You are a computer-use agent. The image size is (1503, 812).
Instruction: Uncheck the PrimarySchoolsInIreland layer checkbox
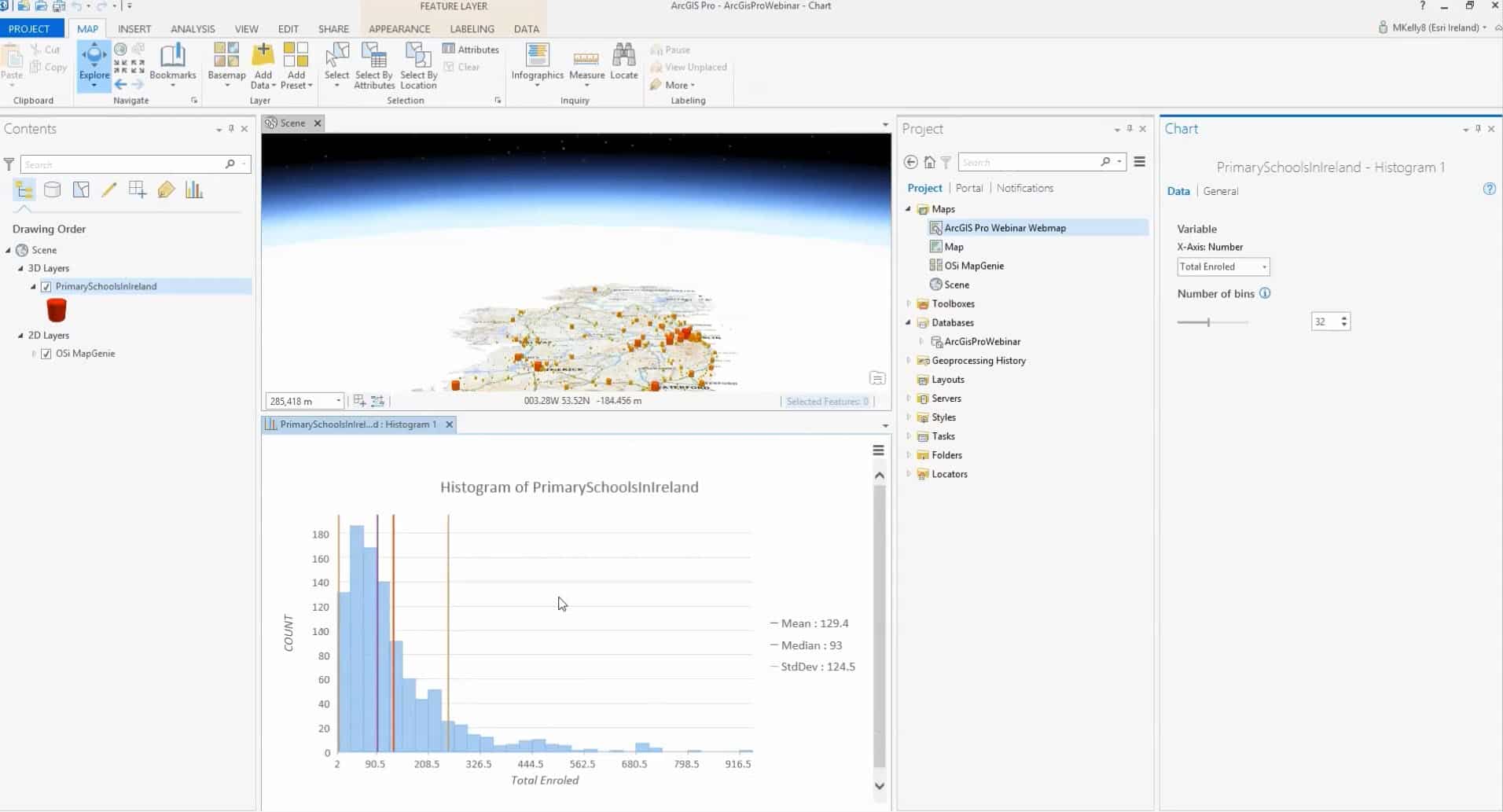pyautogui.click(x=46, y=287)
